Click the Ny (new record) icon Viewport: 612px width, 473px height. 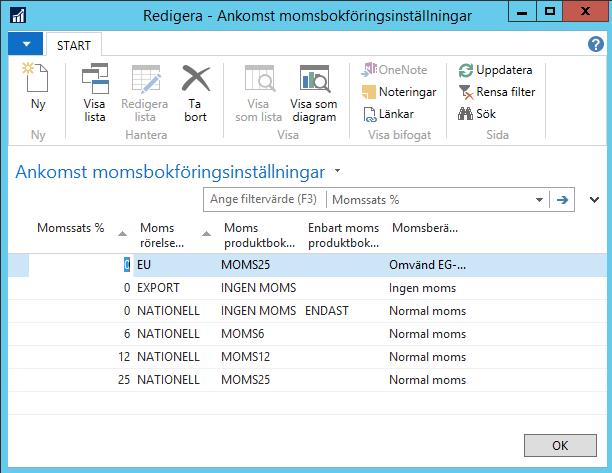(37, 78)
